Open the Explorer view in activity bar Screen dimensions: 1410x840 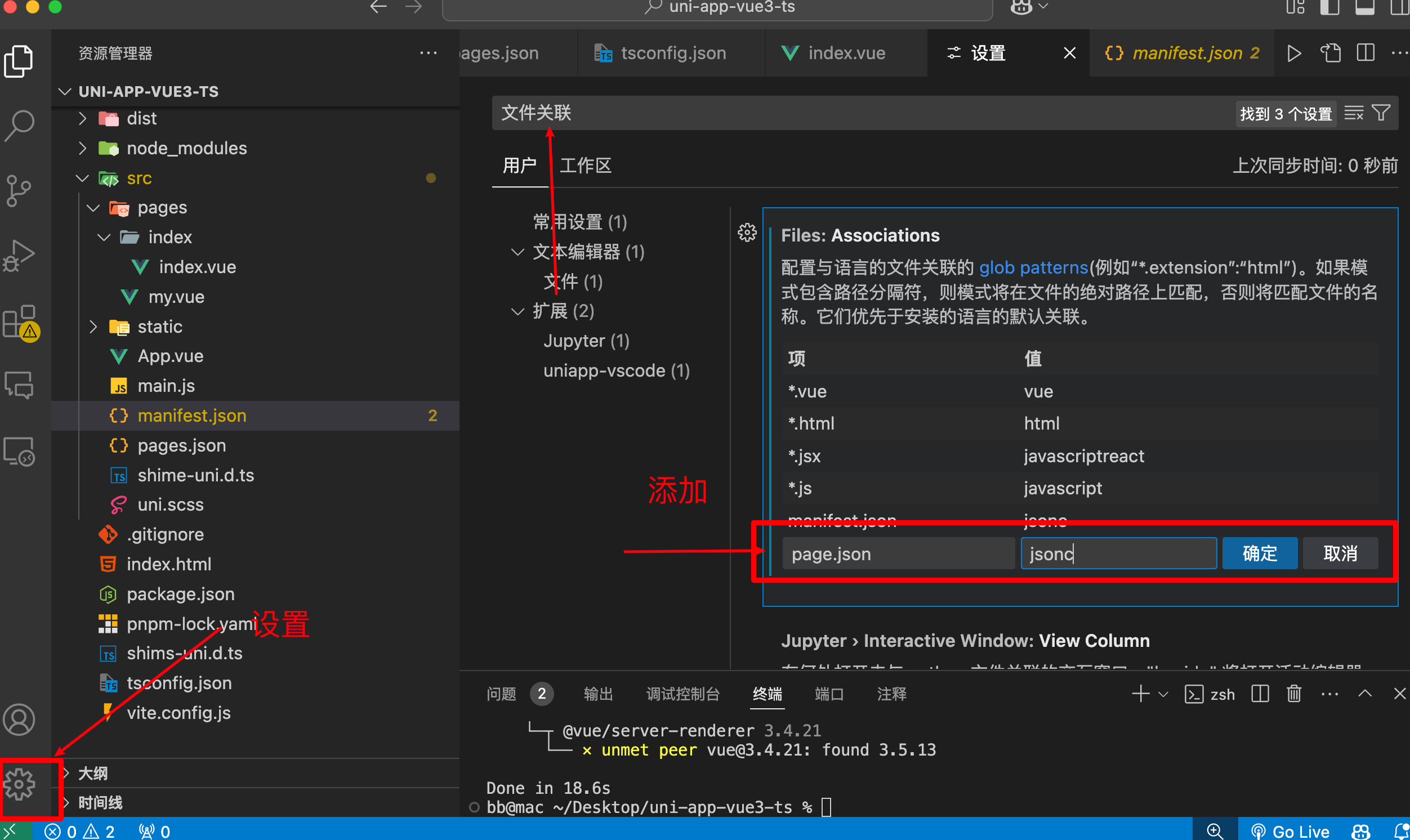pos(19,60)
